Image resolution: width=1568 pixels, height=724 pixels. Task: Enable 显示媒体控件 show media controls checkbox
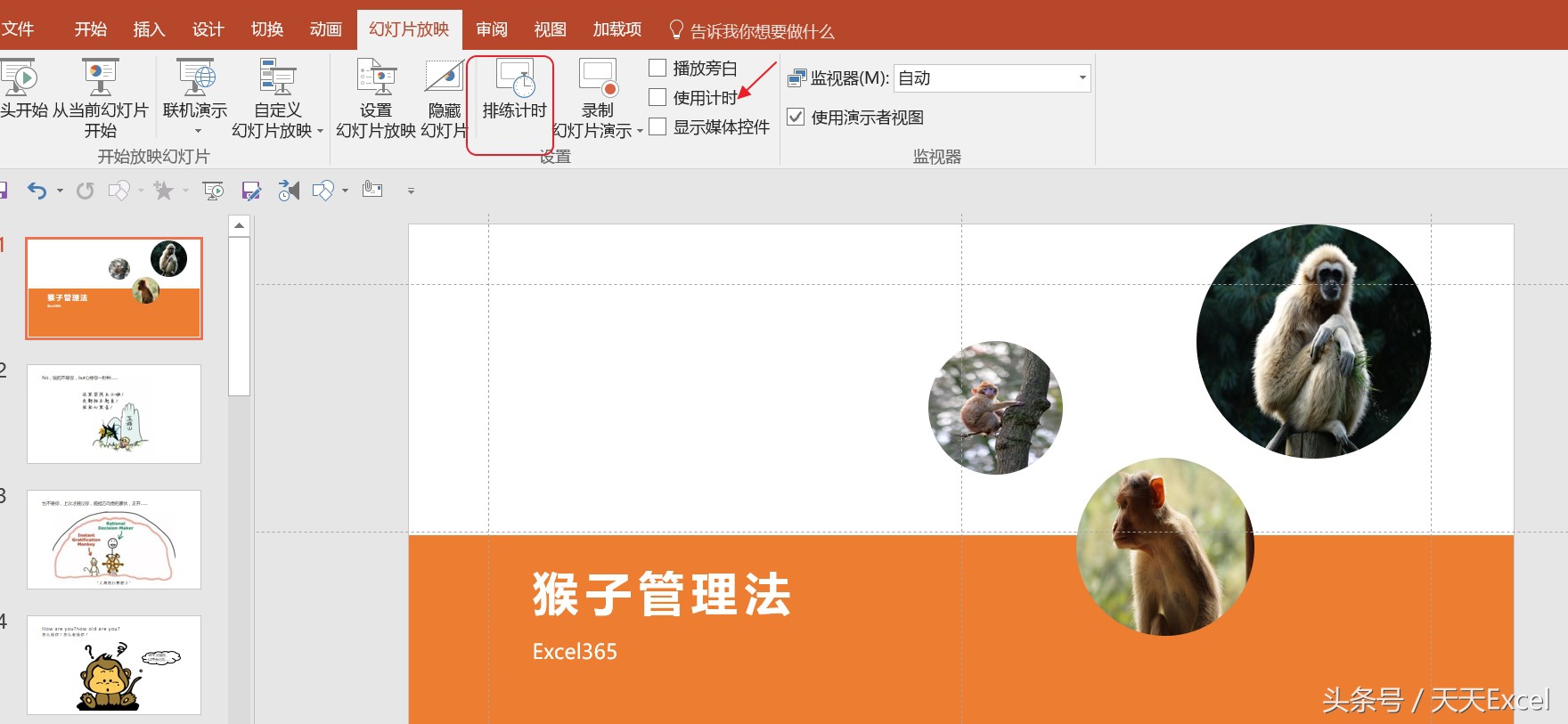pyautogui.click(x=657, y=126)
